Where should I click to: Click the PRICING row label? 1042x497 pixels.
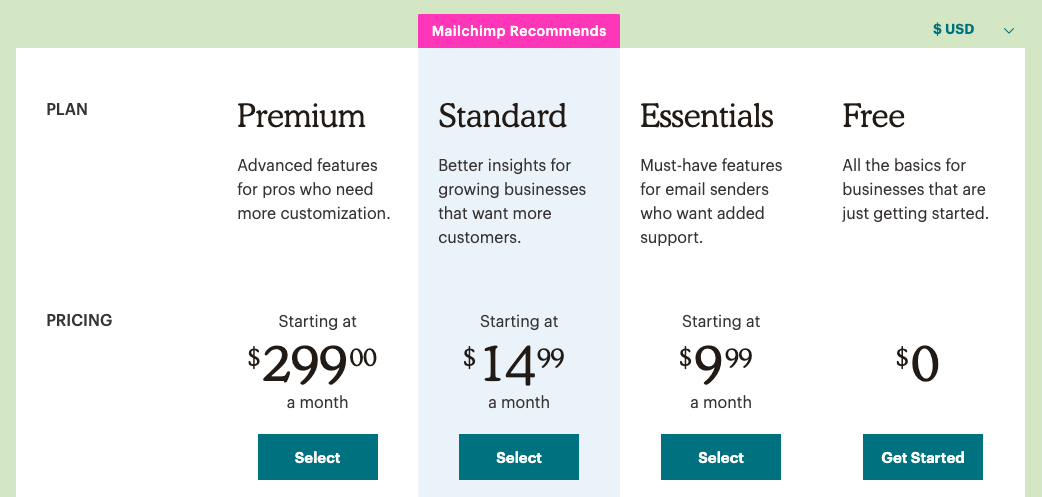tap(79, 321)
